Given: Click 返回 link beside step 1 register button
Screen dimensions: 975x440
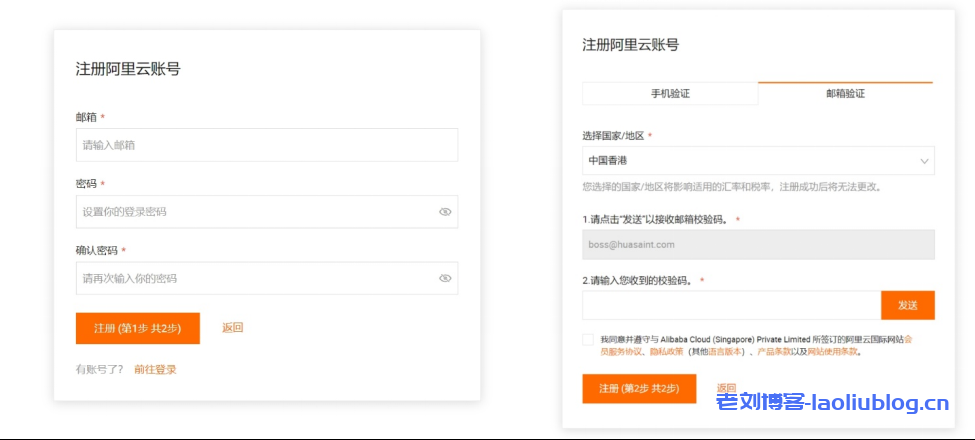Looking at the screenshot, I should (233, 328).
